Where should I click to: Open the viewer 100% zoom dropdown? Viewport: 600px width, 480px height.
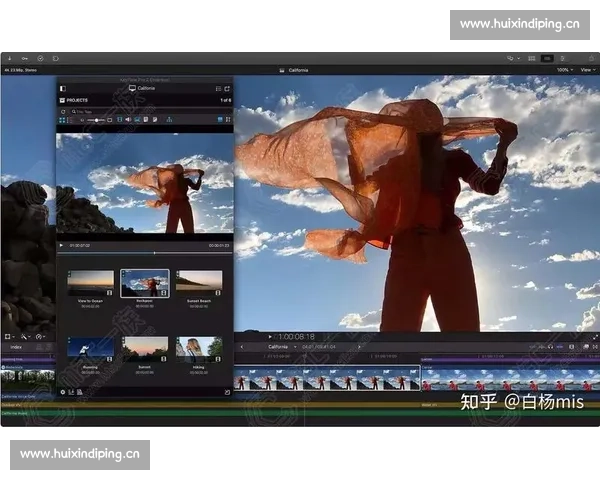click(x=564, y=70)
